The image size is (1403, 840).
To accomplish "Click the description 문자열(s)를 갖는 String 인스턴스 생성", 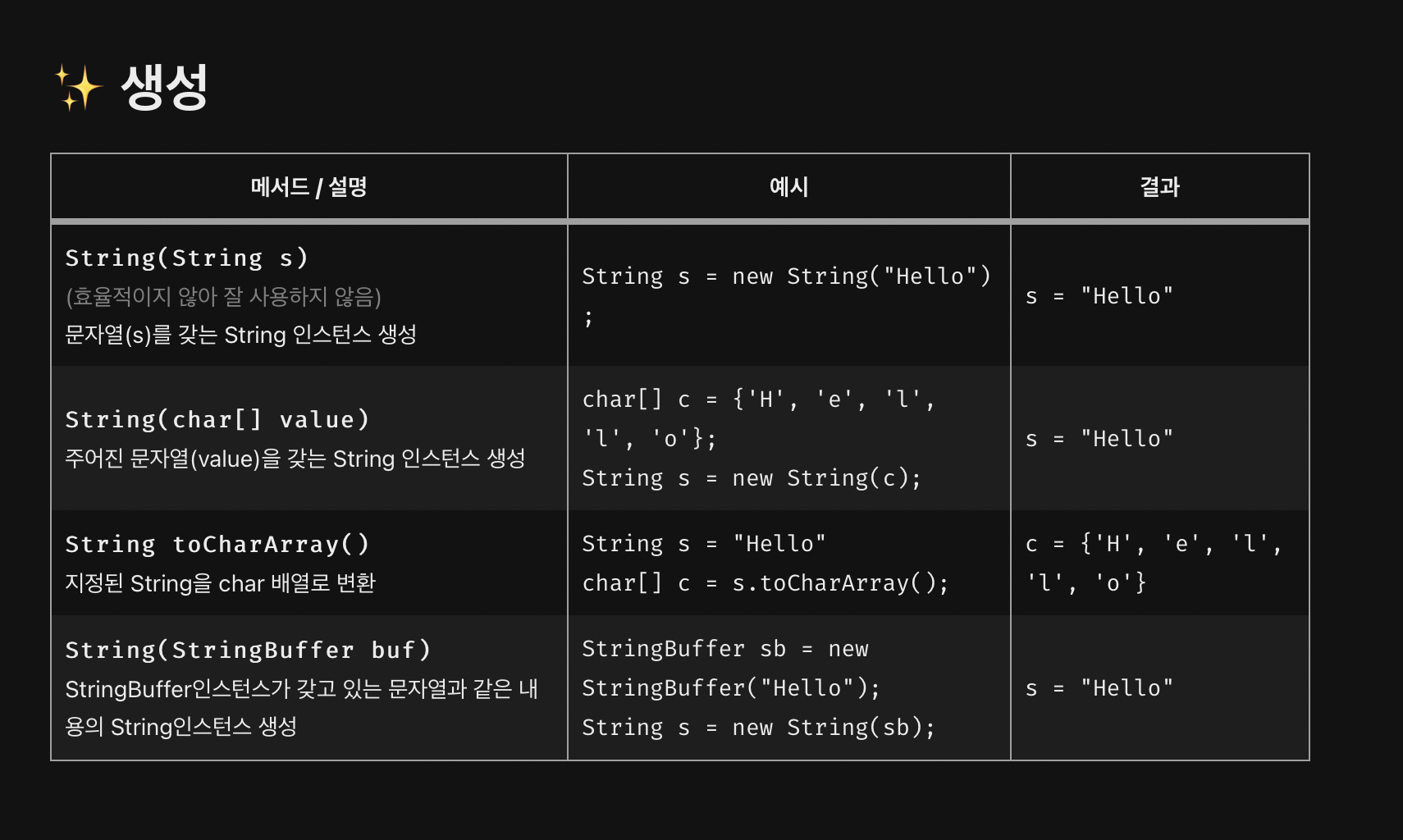I will 241,335.
